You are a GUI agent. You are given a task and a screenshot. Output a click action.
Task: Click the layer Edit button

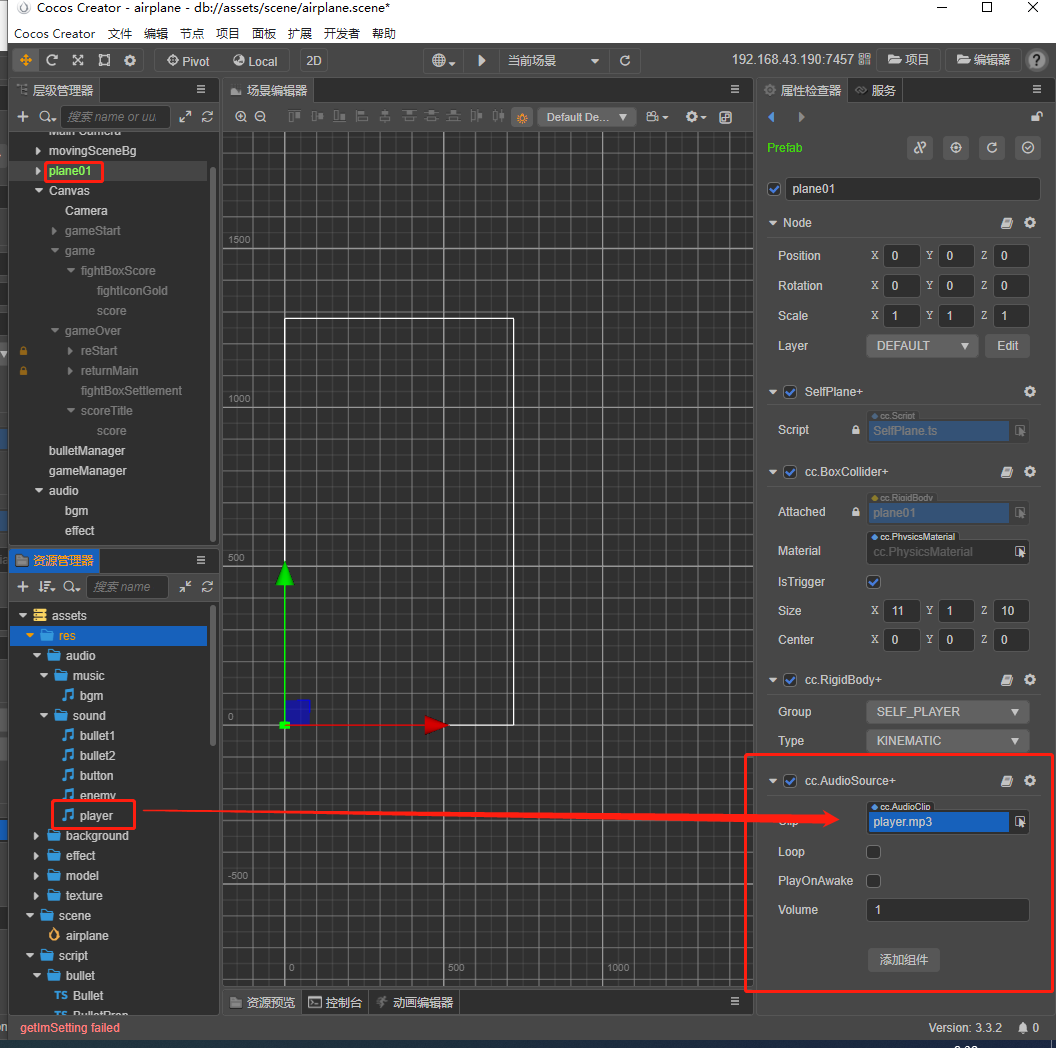(x=1008, y=346)
